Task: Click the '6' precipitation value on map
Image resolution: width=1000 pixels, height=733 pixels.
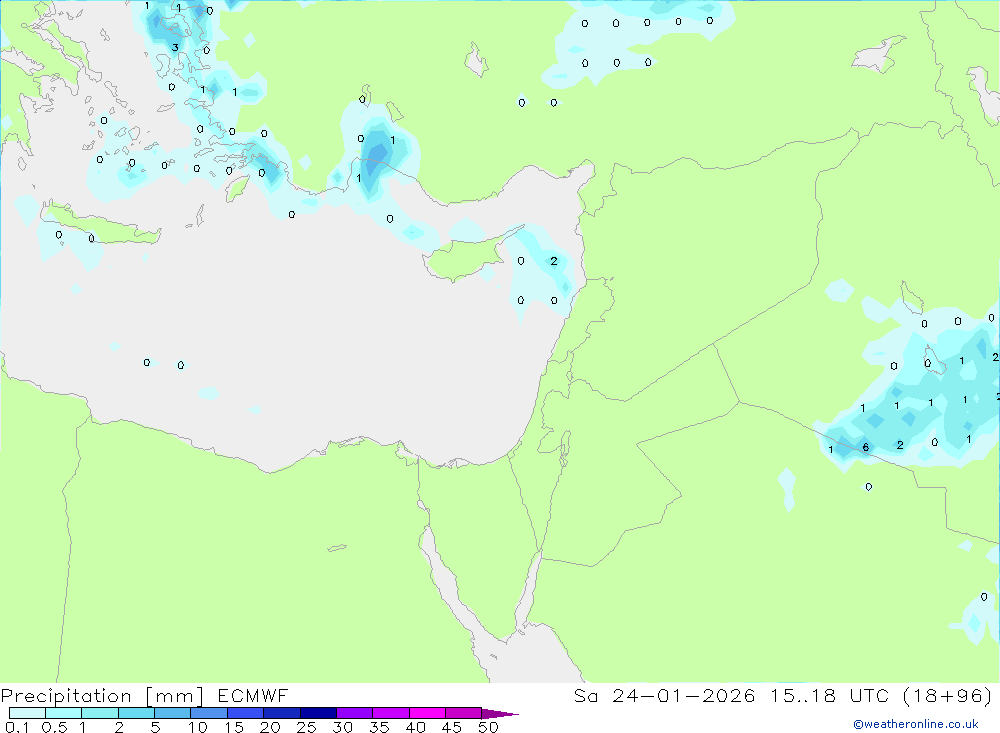Action: tap(865, 447)
